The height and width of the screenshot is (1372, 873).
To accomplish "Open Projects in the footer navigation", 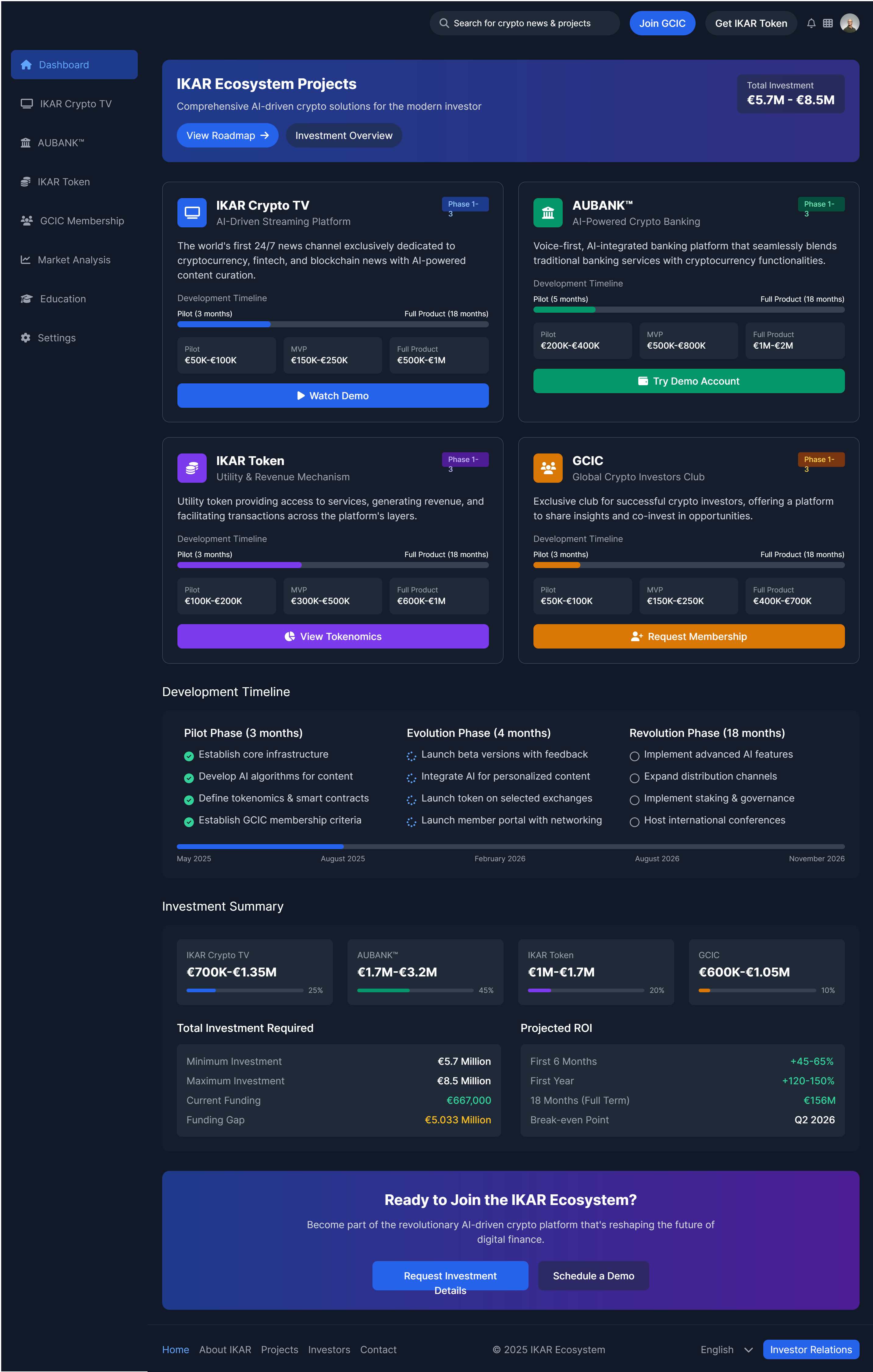I will tap(279, 1349).
